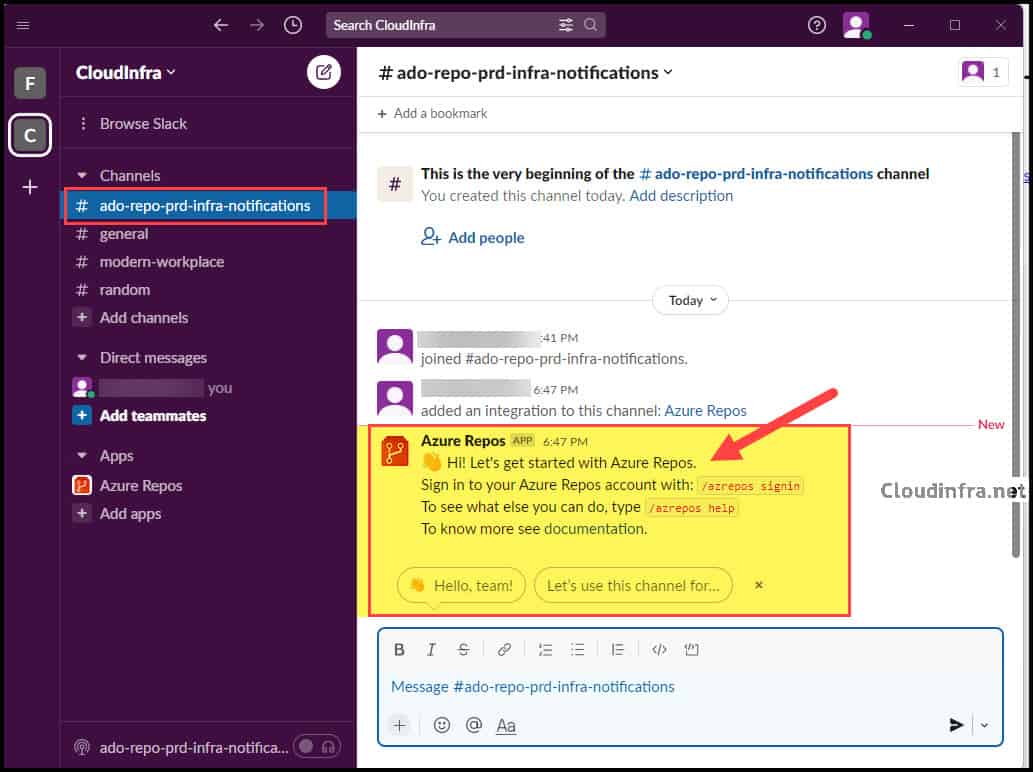Go forward with the right arrow
The height and width of the screenshot is (772, 1033).
pos(257,25)
